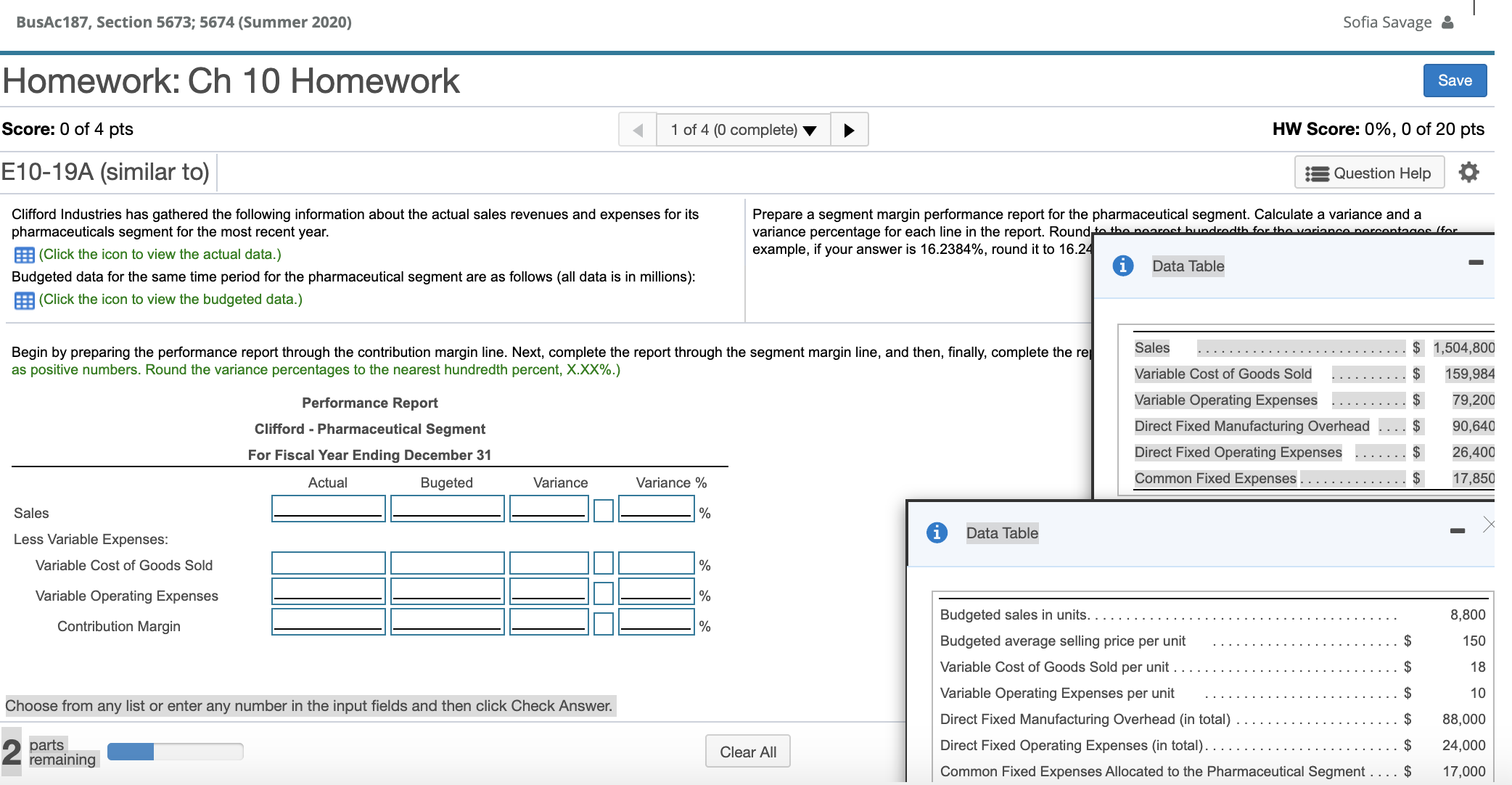Screen dimensions: 1512x785
Task: Open the Question Help menu
Action: [1370, 173]
